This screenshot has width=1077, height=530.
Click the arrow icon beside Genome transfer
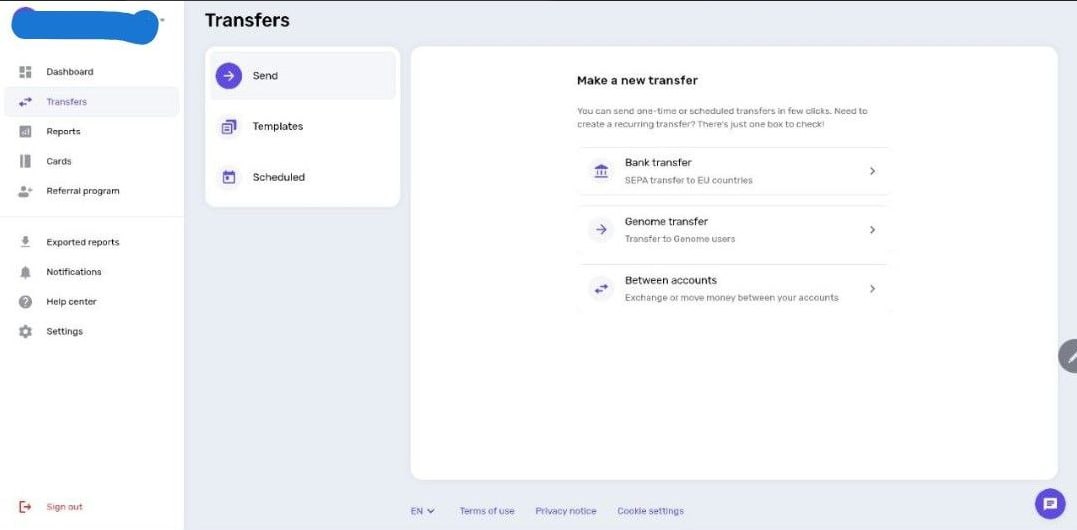[x=601, y=230]
